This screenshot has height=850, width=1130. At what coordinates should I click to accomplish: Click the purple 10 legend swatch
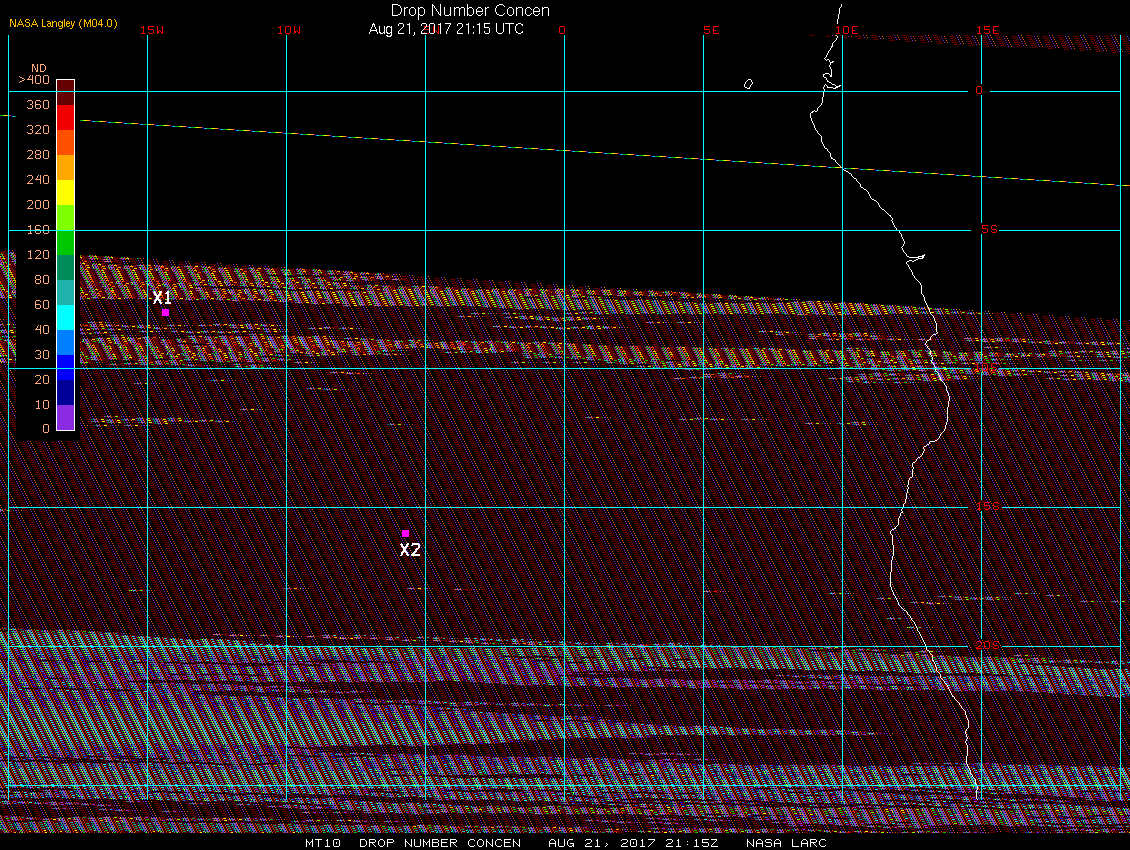point(66,417)
